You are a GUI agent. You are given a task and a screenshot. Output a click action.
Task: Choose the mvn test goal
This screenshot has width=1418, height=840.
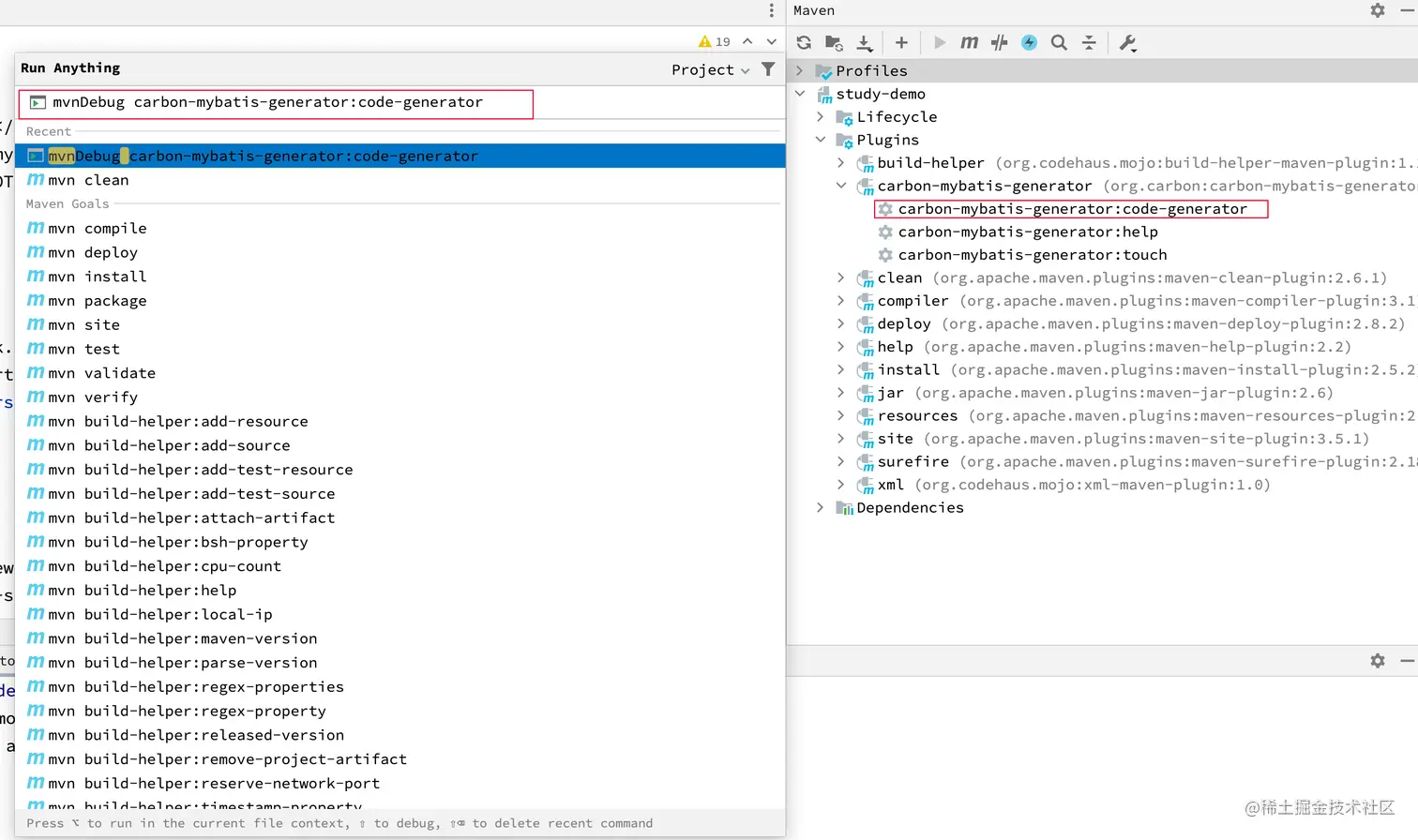400,349
